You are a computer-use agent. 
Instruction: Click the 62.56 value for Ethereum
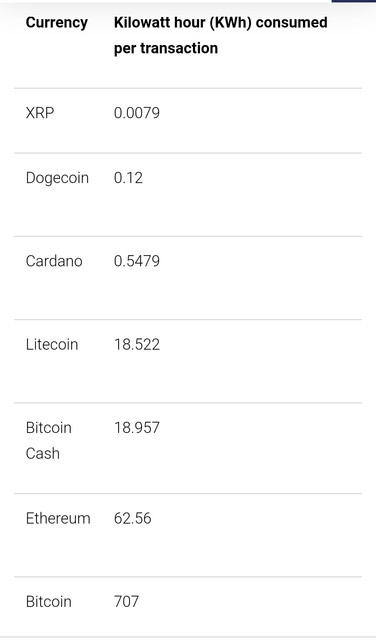click(x=133, y=518)
